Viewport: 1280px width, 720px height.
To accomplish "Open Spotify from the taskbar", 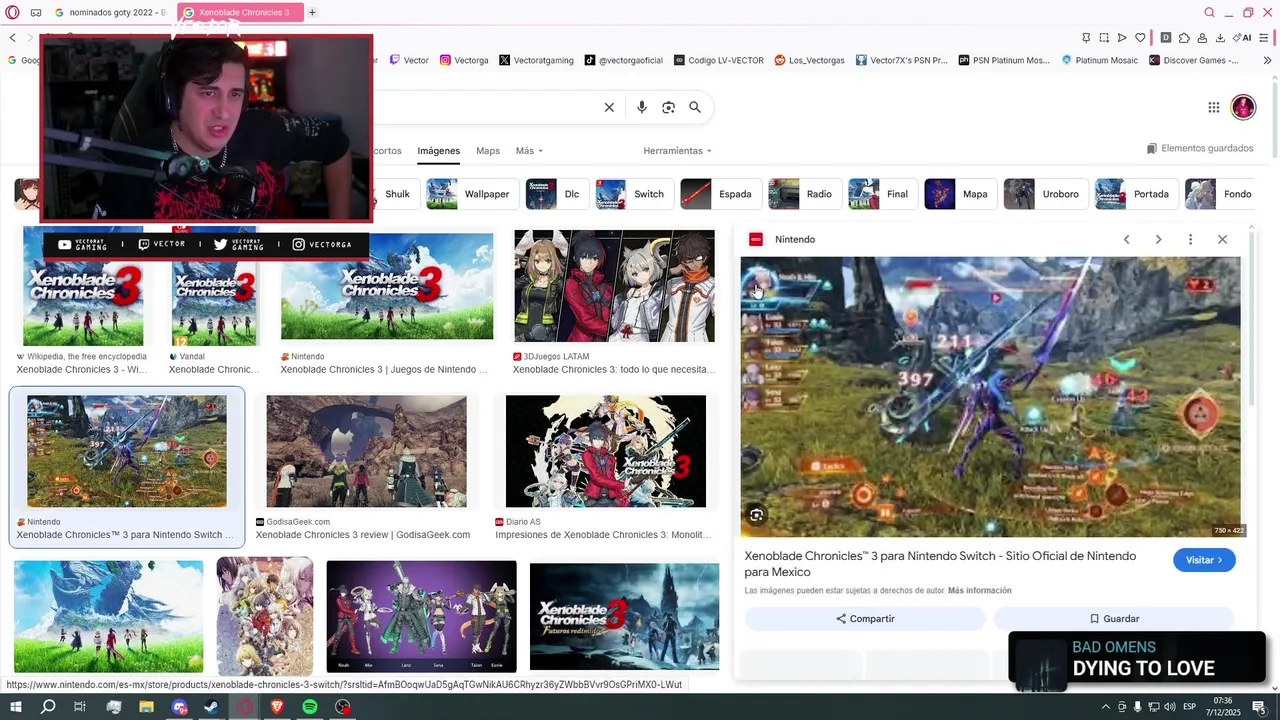I will pos(310,707).
